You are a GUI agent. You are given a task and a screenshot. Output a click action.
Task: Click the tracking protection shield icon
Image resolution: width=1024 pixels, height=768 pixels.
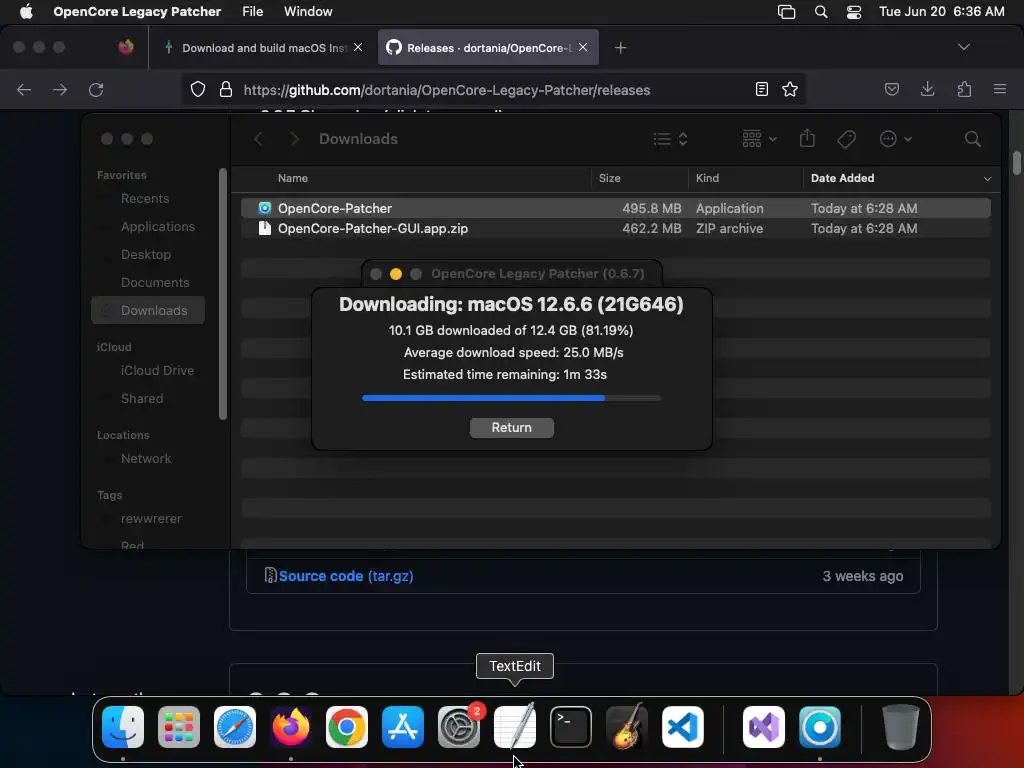point(198,89)
